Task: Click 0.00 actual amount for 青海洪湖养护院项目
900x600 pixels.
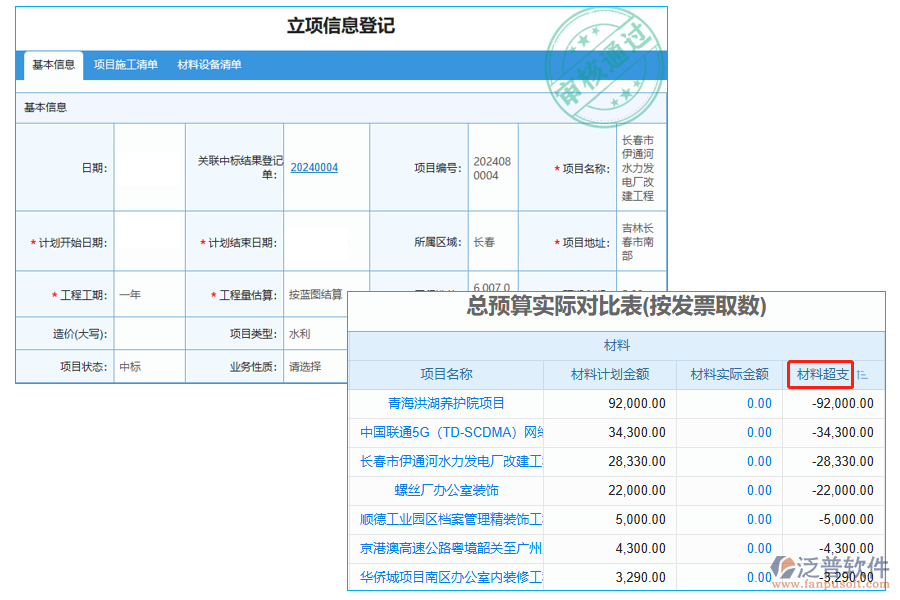Action: tap(759, 404)
